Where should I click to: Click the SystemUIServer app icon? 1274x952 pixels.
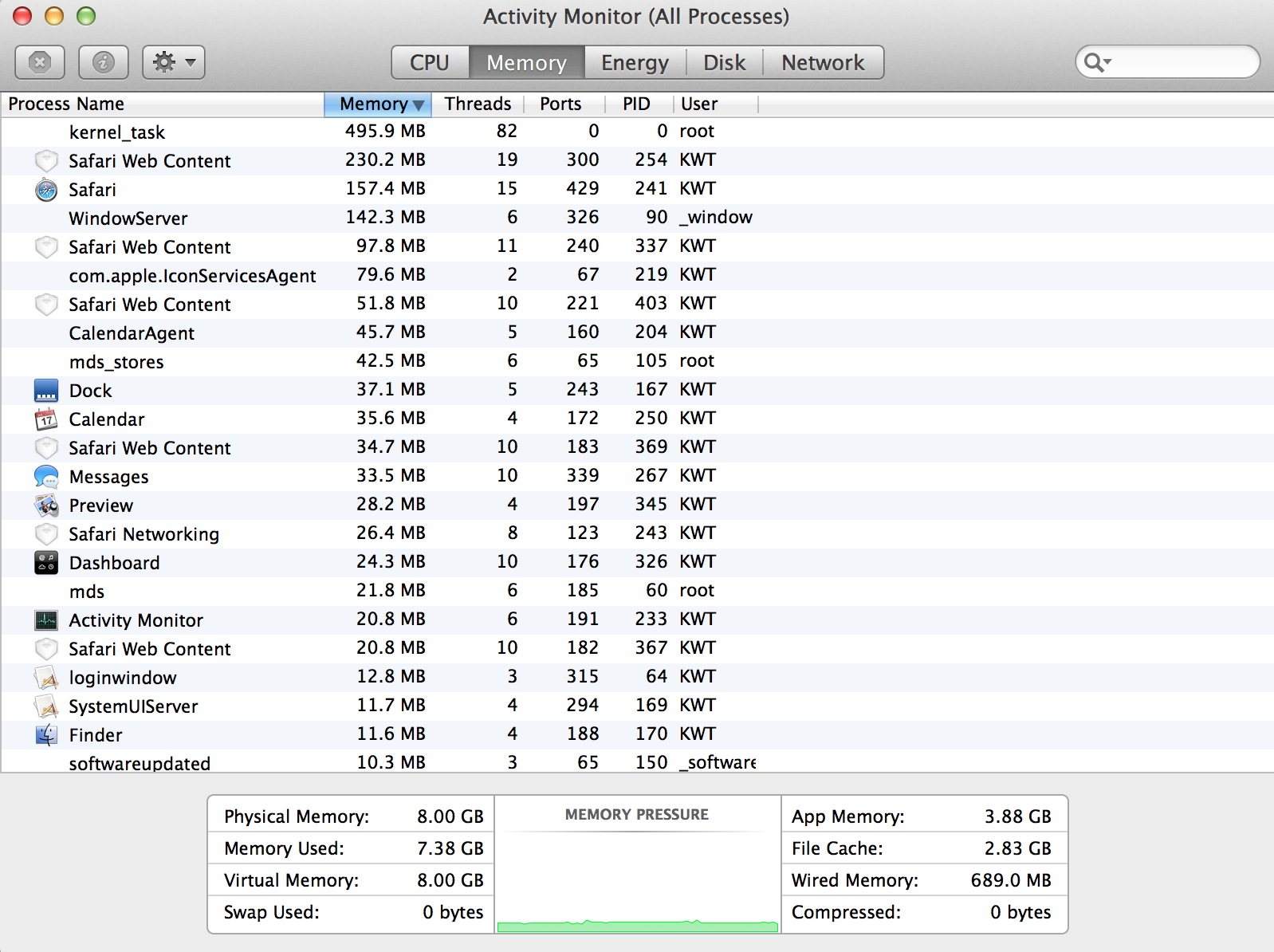pos(46,706)
